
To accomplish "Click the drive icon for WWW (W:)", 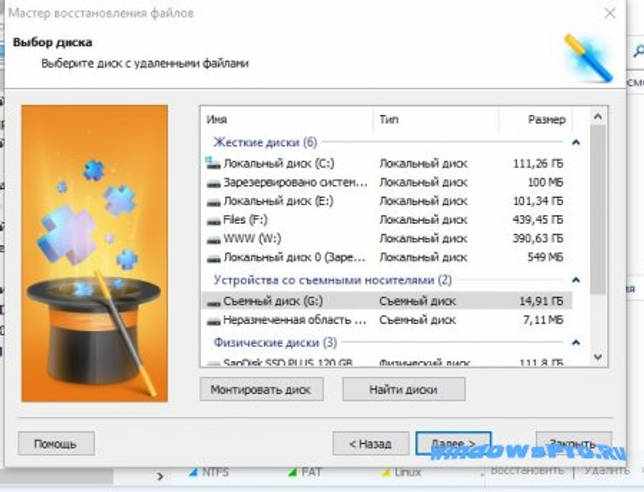I will pos(214,239).
